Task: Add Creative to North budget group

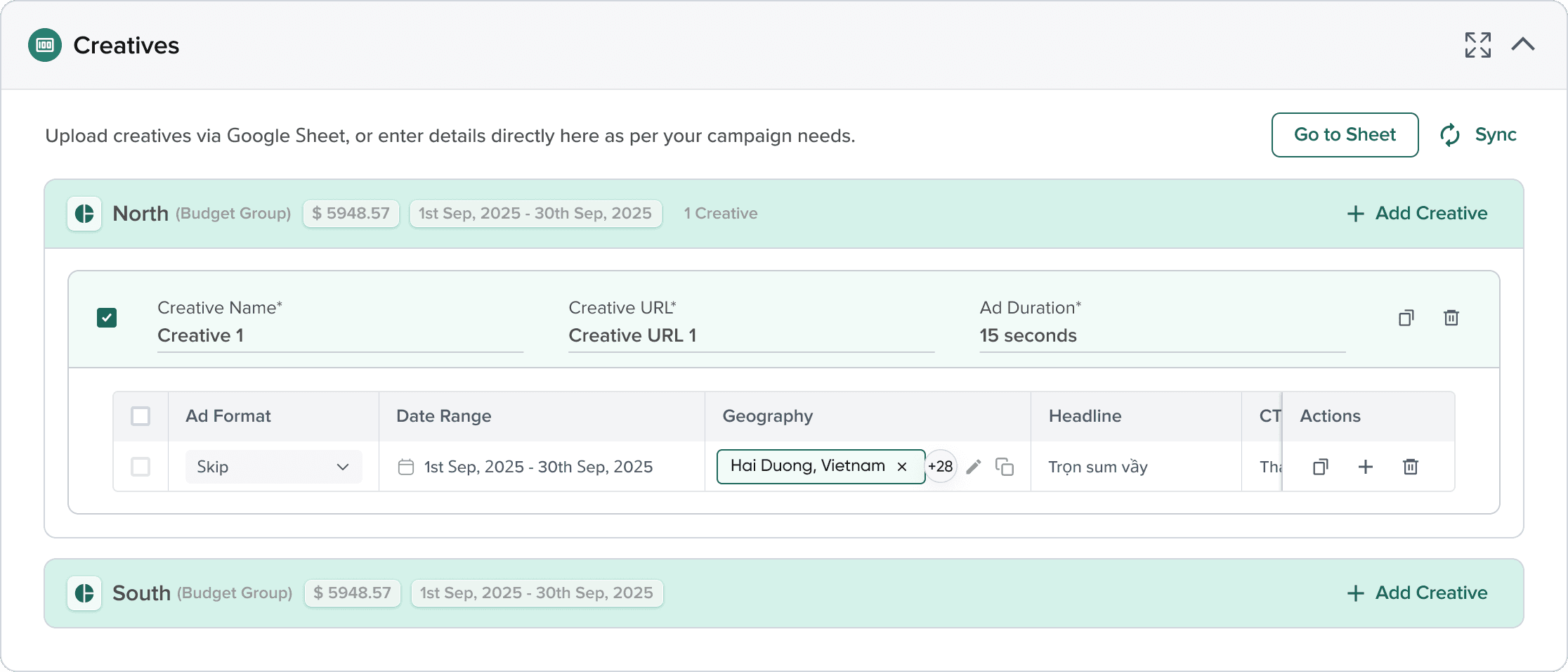Action: click(1417, 214)
